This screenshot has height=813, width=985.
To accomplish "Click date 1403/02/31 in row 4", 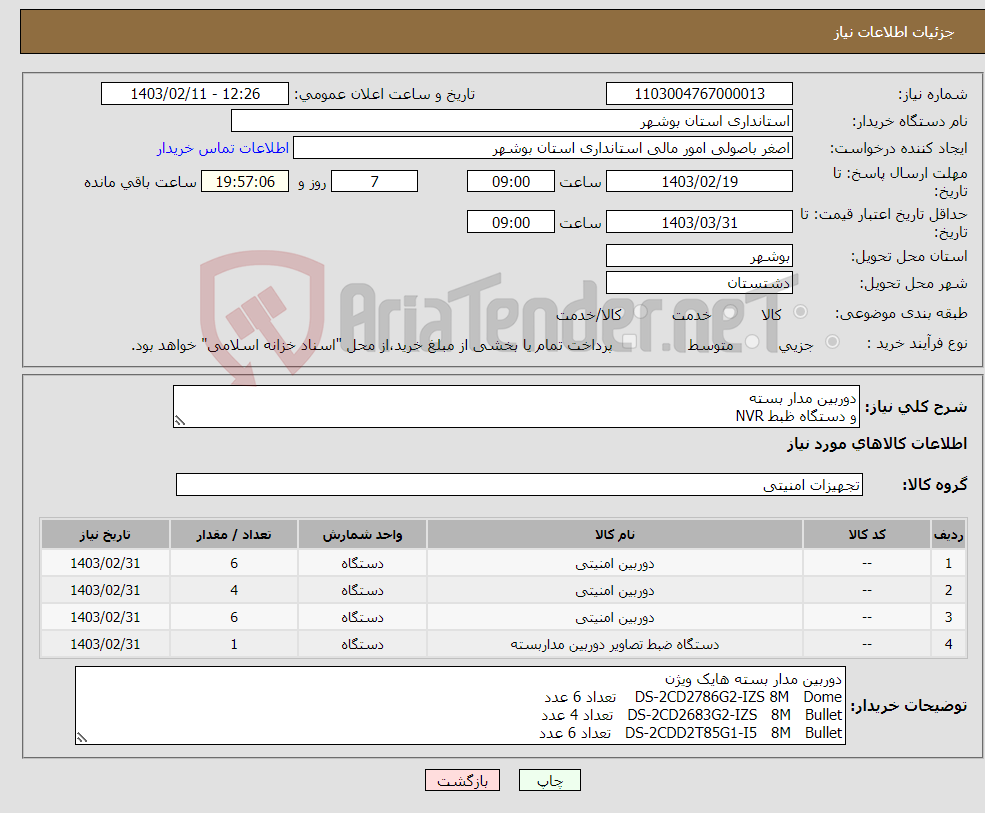I will click(105, 645).
